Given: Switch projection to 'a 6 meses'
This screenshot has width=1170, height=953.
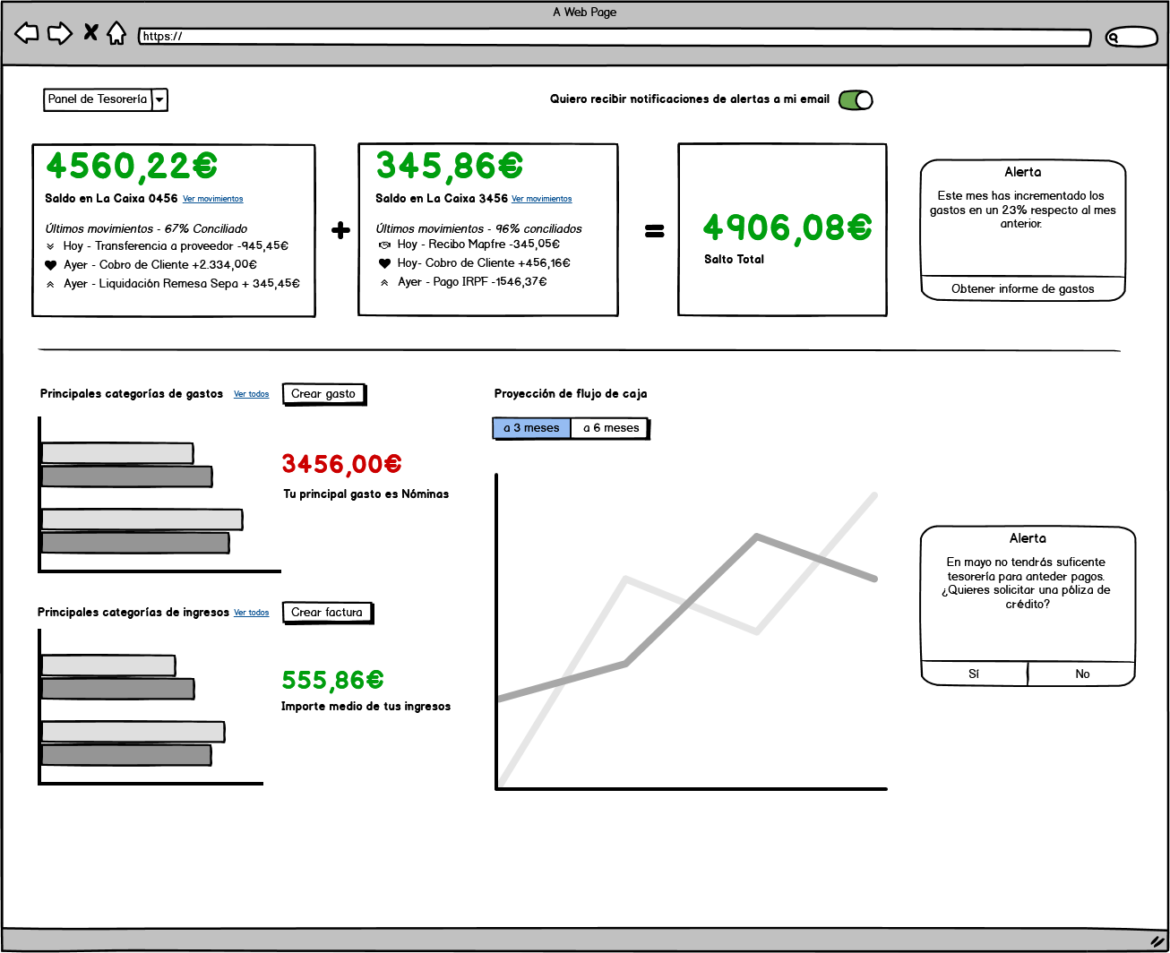Looking at the screenshot, I should [610, 428].
